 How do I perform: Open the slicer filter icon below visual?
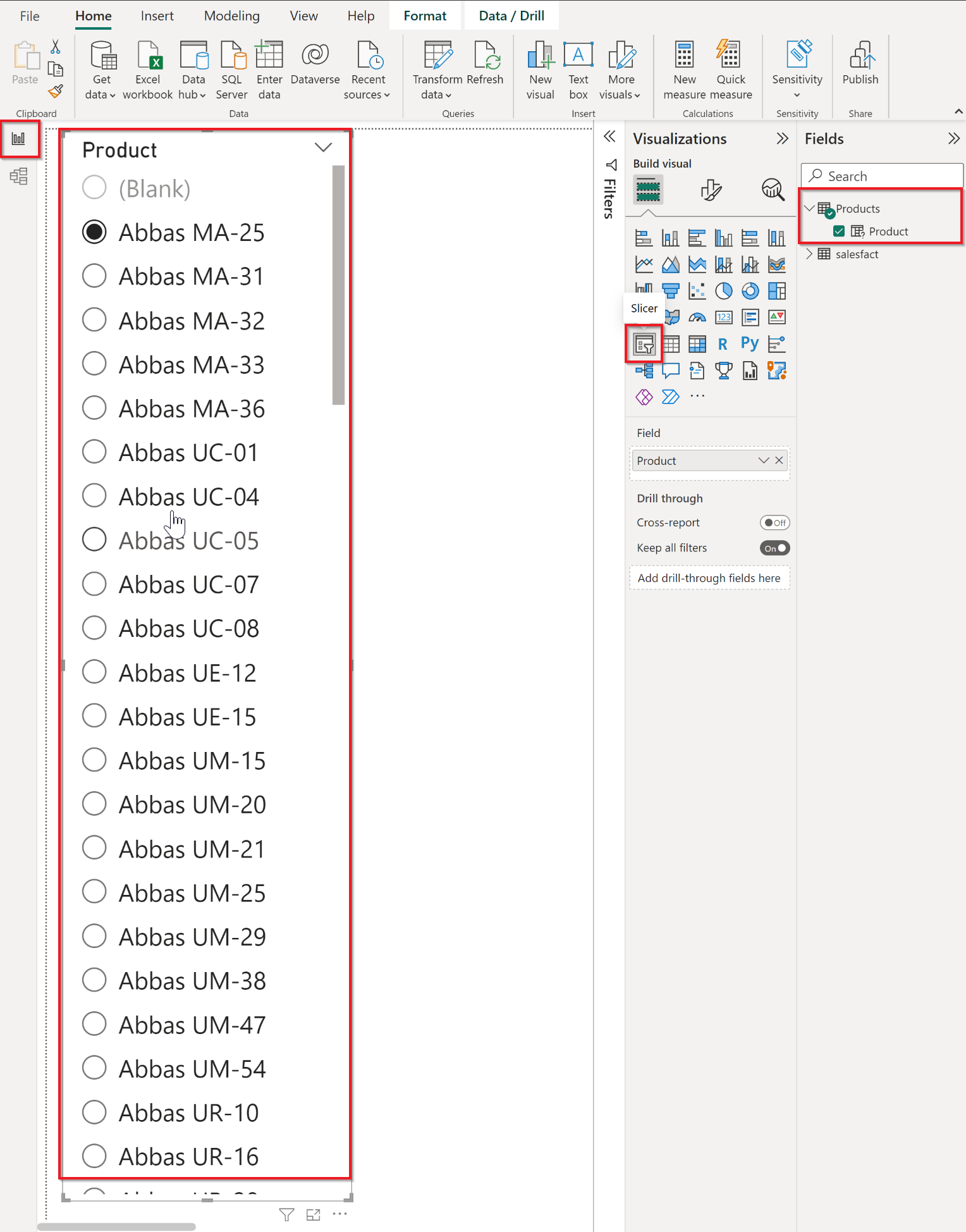286,1215
